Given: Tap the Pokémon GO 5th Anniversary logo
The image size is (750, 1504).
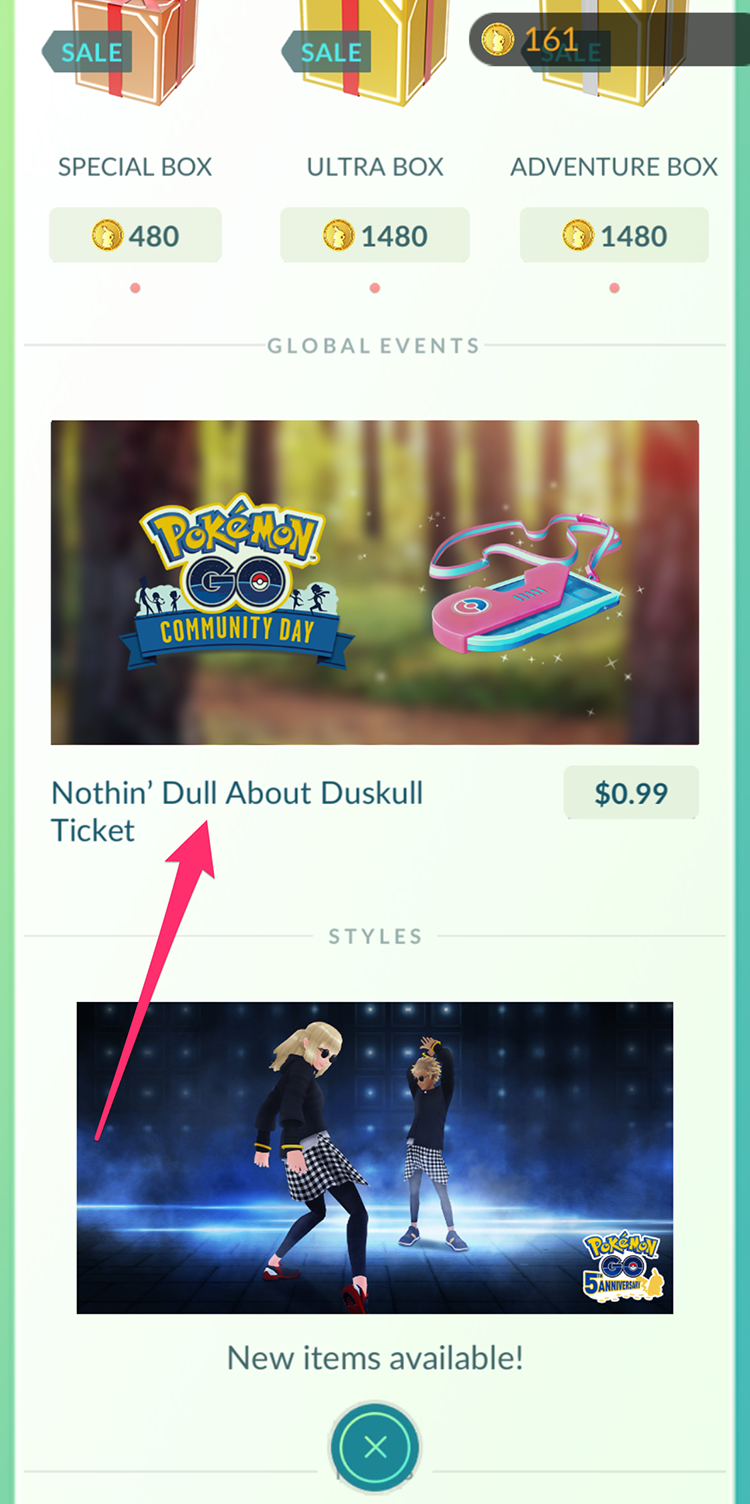Looking at the screenshot, I should pyautogui.click(x=624, y=1265).
